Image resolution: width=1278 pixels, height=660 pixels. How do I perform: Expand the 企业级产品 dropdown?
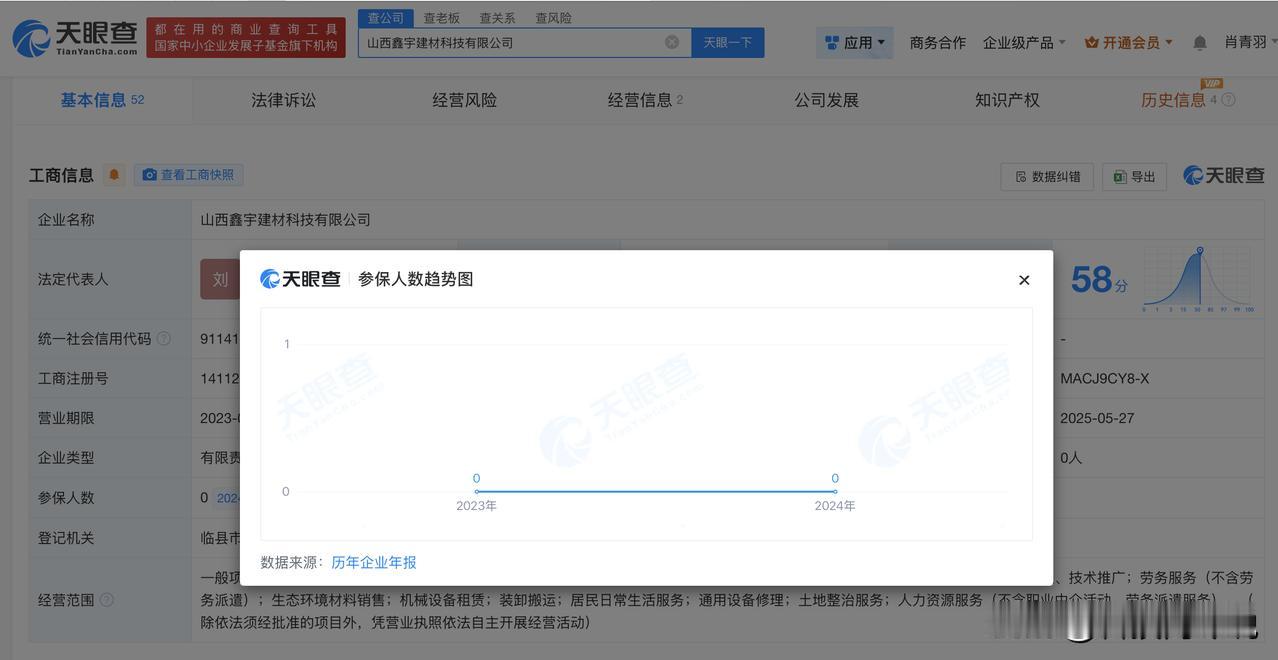click(1024, 43)
